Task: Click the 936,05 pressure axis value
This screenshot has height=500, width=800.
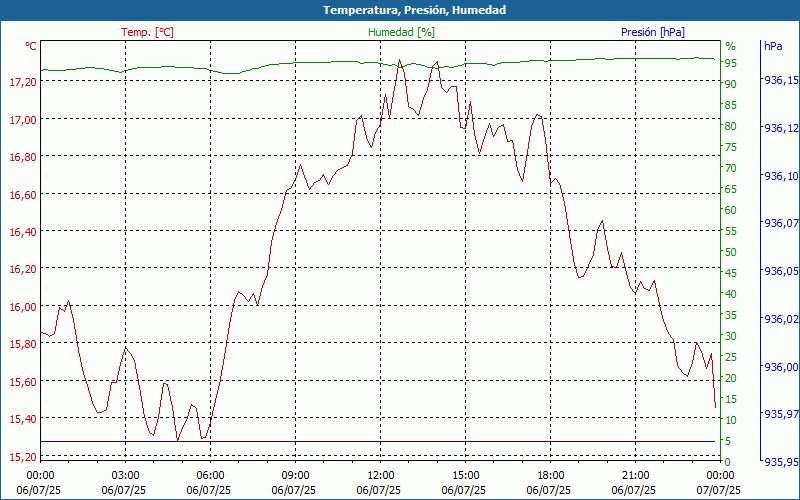Action: [x=781, y=271]
